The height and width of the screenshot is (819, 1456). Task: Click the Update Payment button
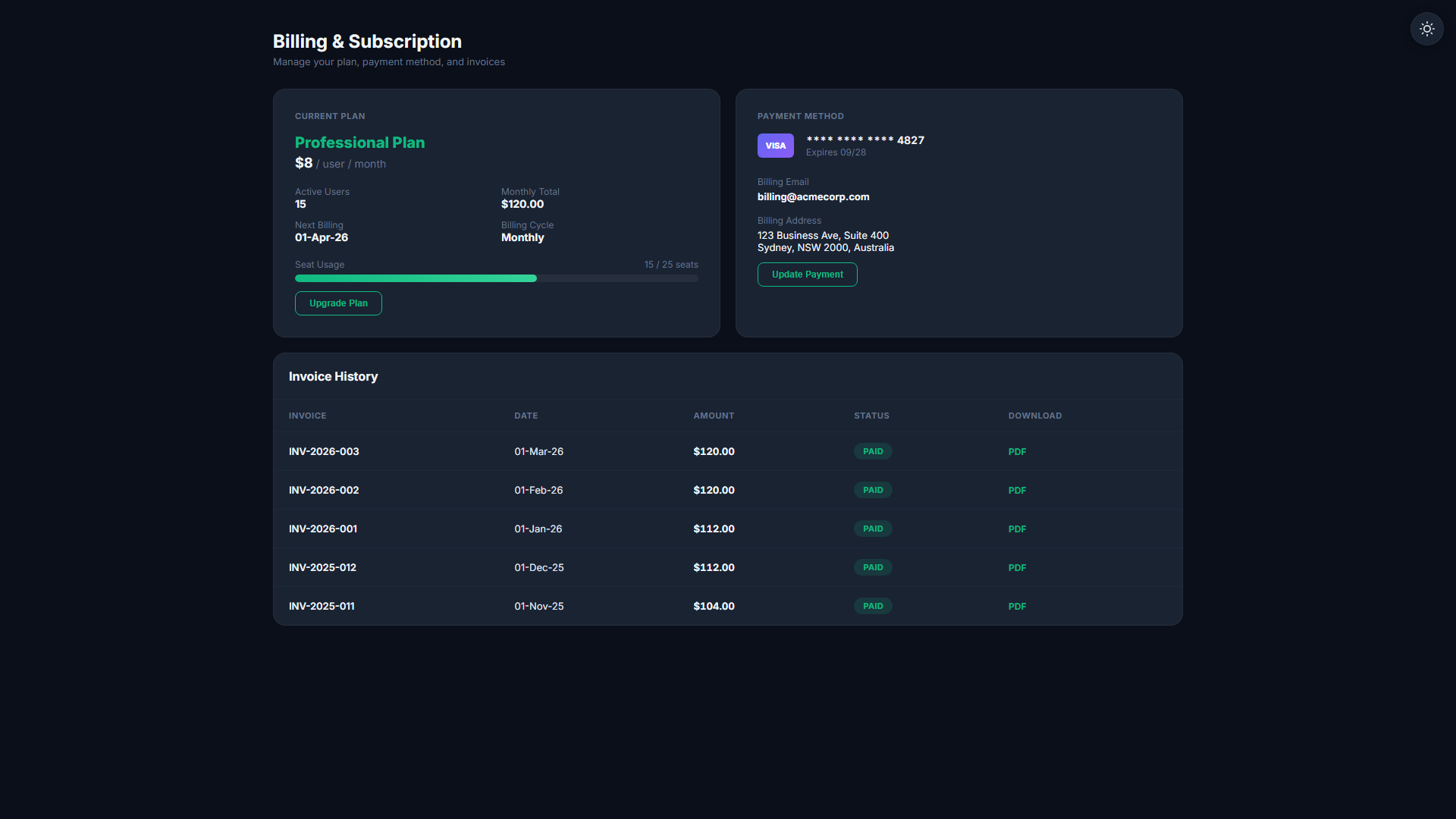click(807, 275)
